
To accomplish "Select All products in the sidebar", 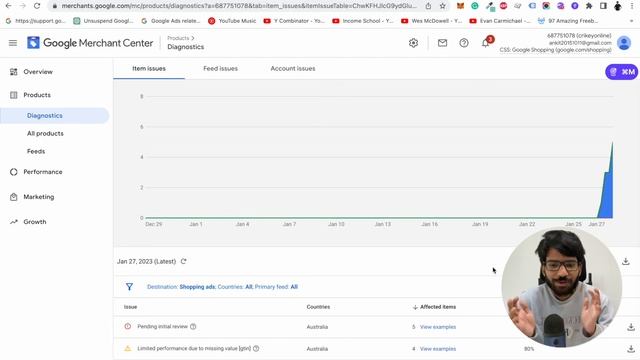I will [45, 133].
